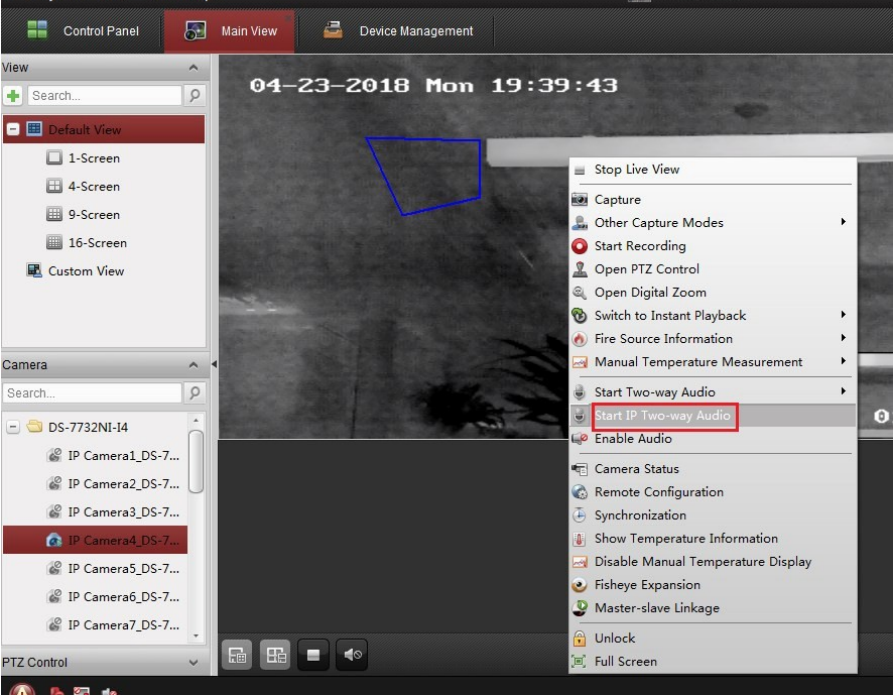Click the red alarm icon in status bar
Image resolution: width=895 pixels, height=695 pixels.
point(22,690)
